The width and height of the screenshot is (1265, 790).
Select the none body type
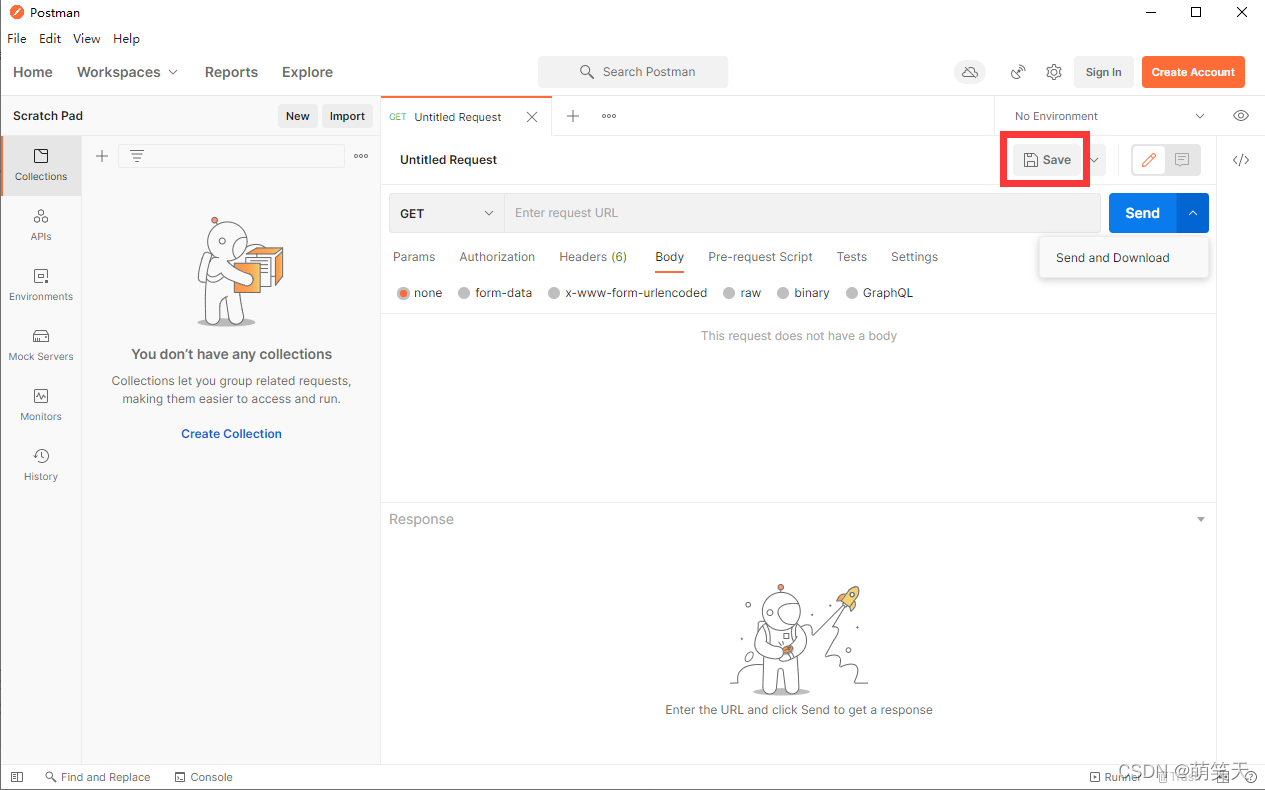pos(420,293)
